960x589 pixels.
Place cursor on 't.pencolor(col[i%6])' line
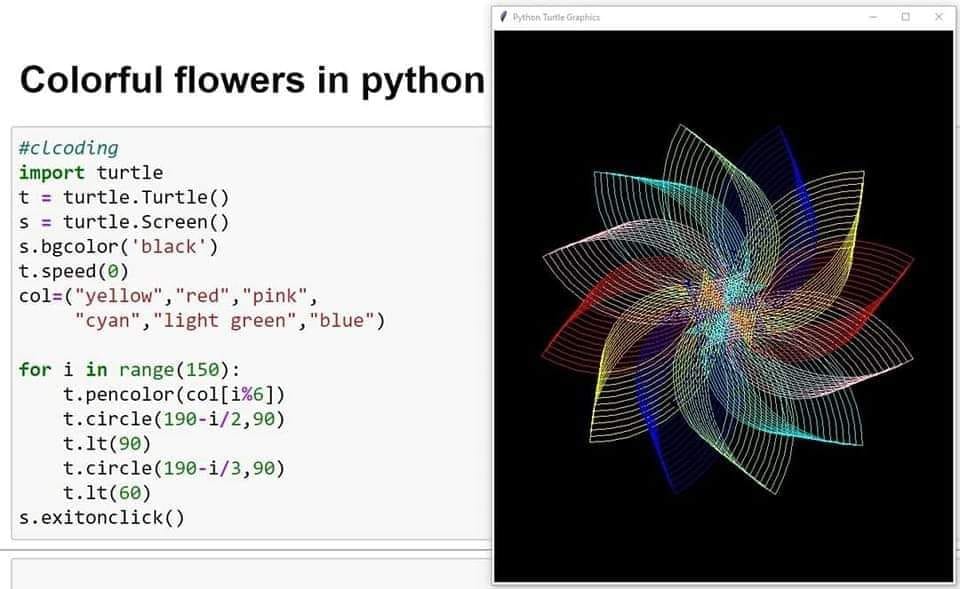[x=174, y=394]
